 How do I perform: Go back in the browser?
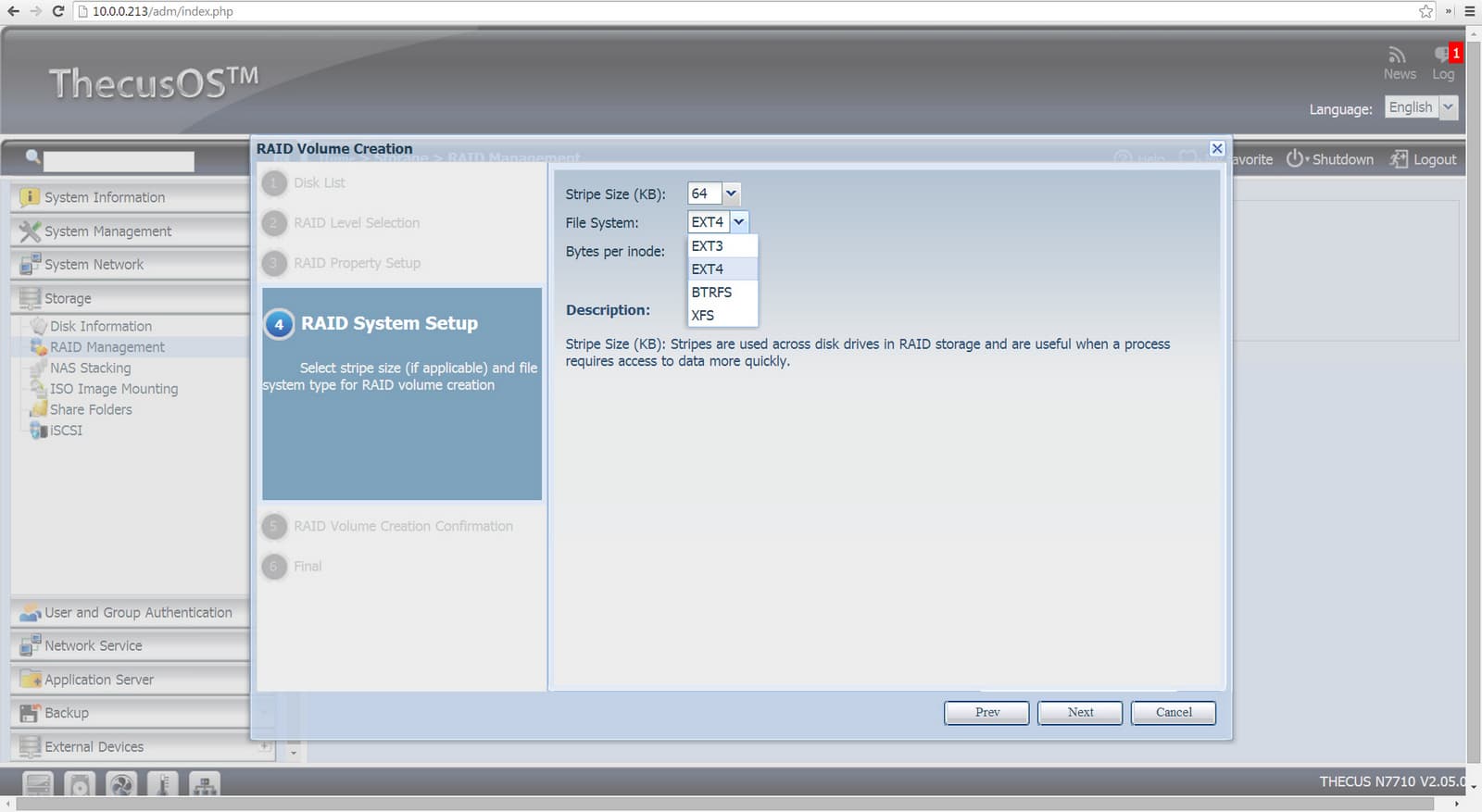click(x=13, y=11)
